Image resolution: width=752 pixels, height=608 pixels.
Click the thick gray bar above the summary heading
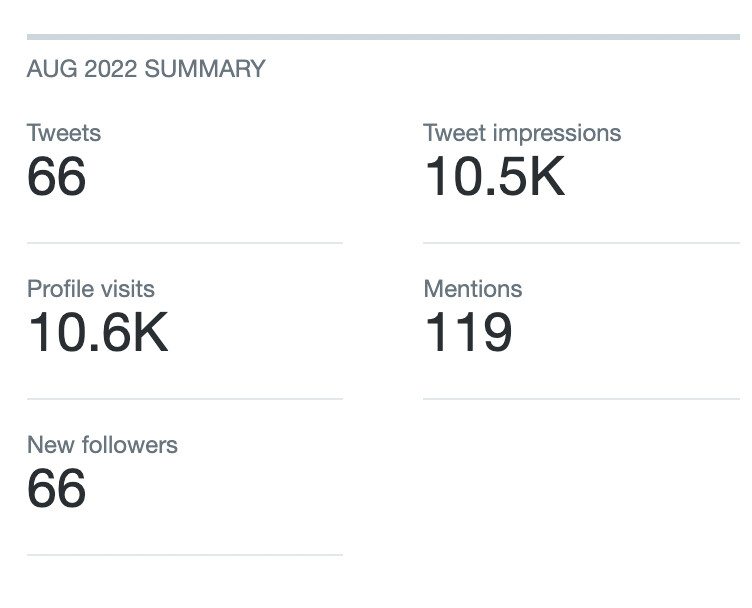pyautogui.click(x=383, y=37)
